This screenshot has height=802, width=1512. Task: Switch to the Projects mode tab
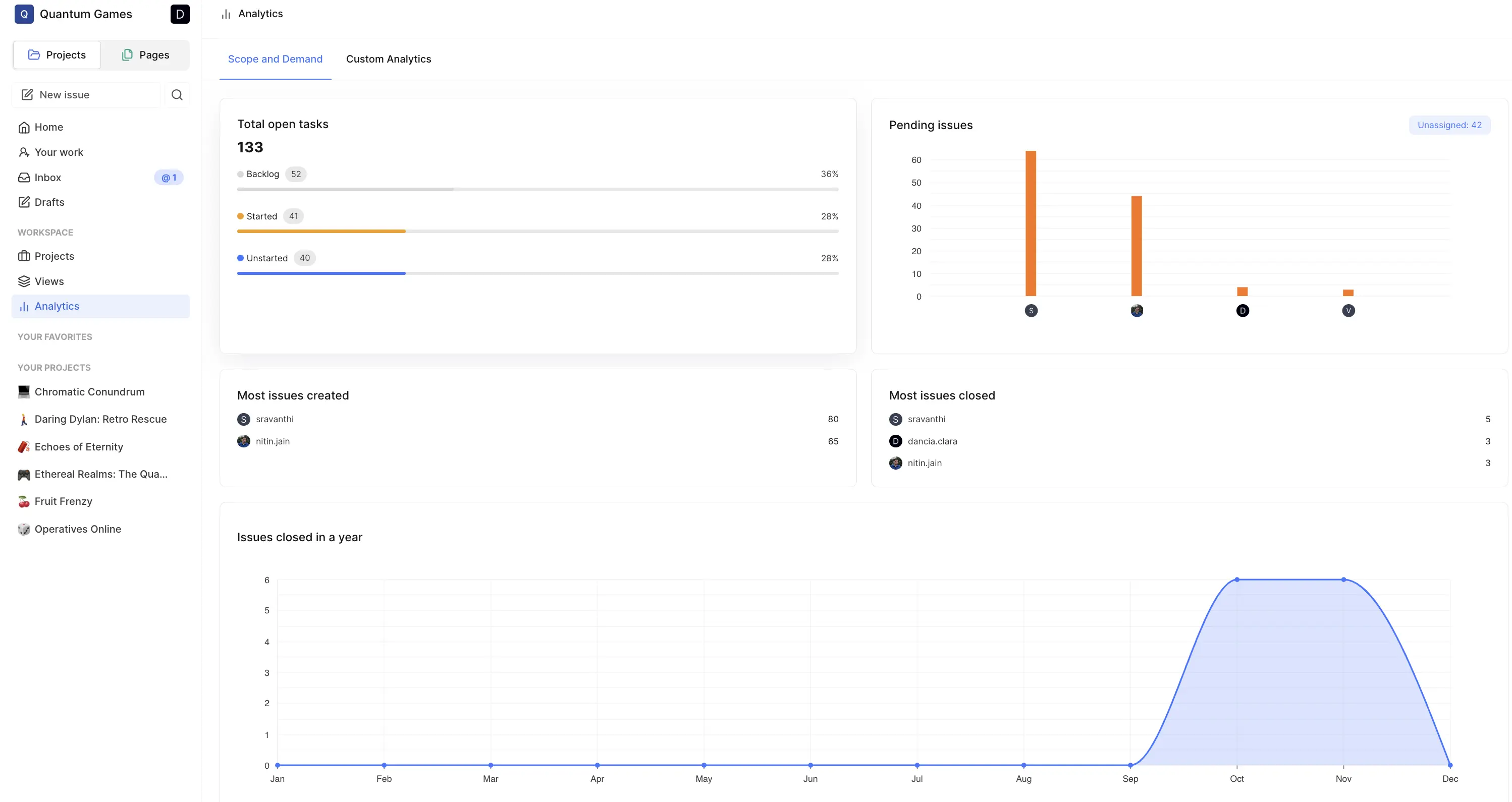tap(57, 55)
